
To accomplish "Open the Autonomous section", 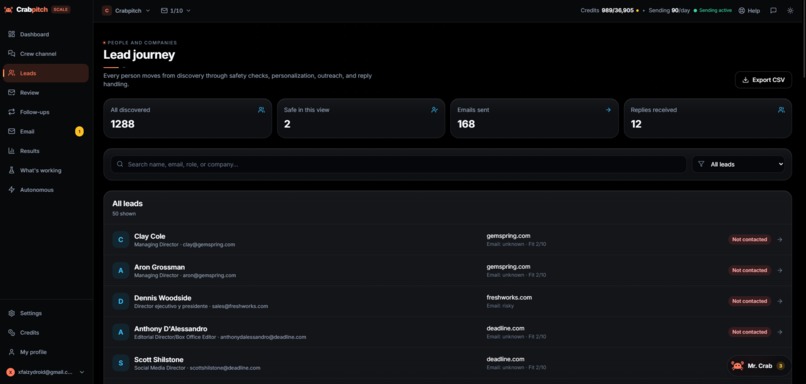I will point(45,190).
